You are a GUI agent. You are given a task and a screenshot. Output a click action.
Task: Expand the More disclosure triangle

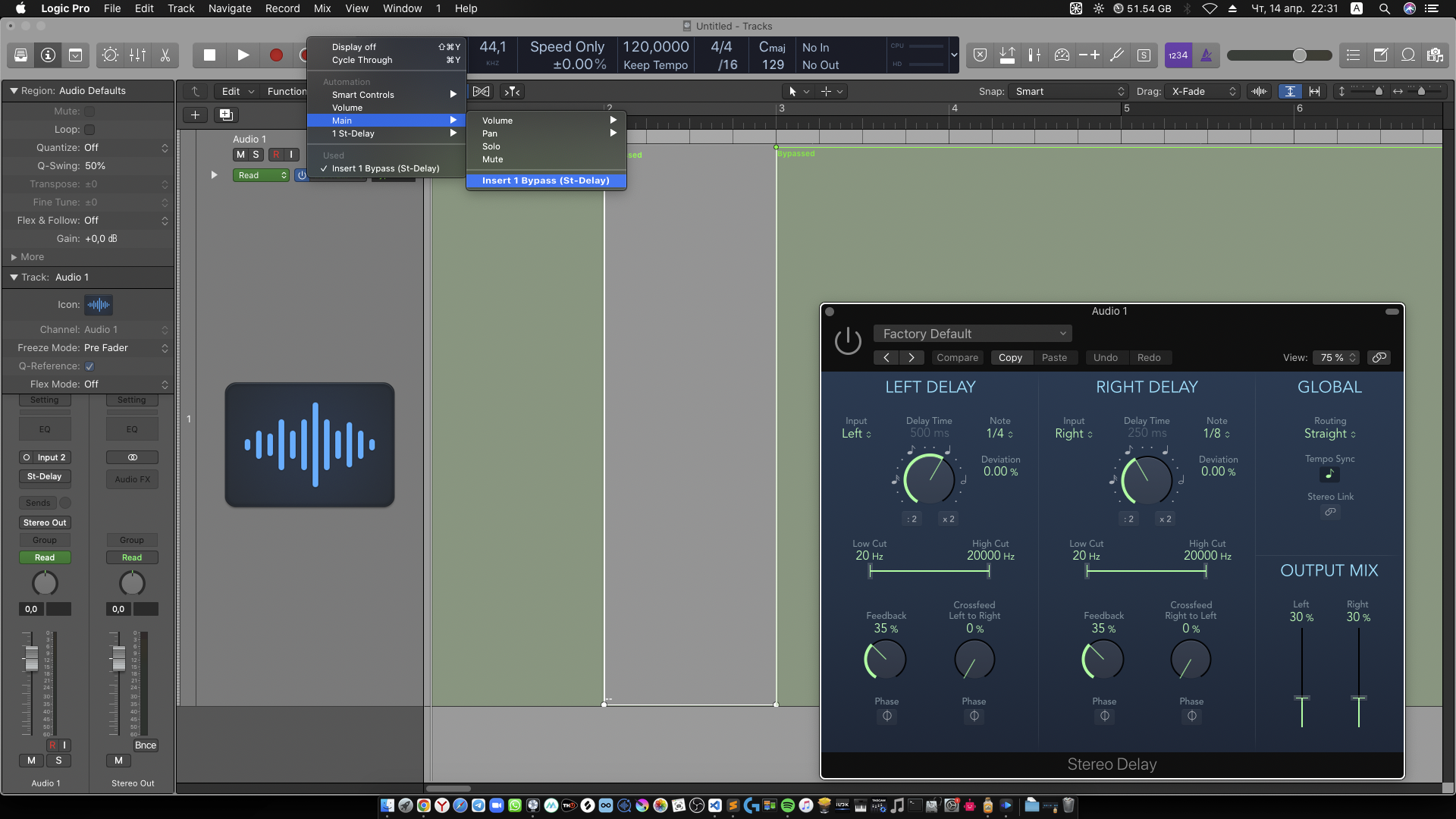point(14,257)
